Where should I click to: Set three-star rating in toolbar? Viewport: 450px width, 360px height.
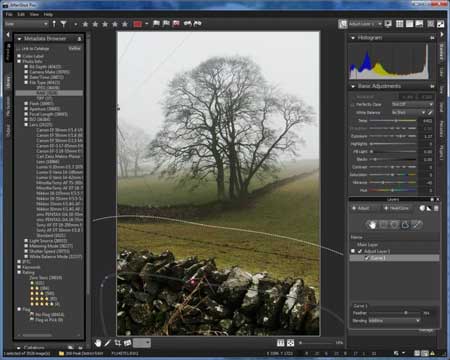point(105,24)
